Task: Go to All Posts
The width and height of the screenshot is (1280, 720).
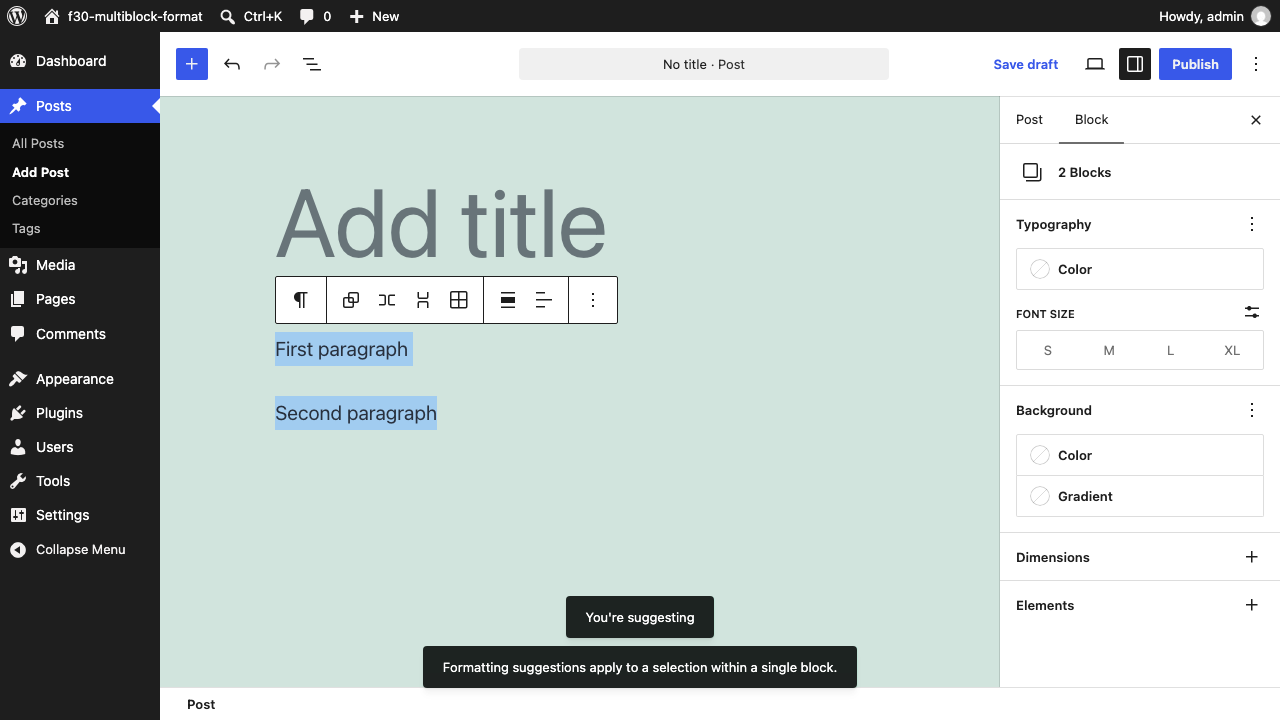Action: click(38, 143)
